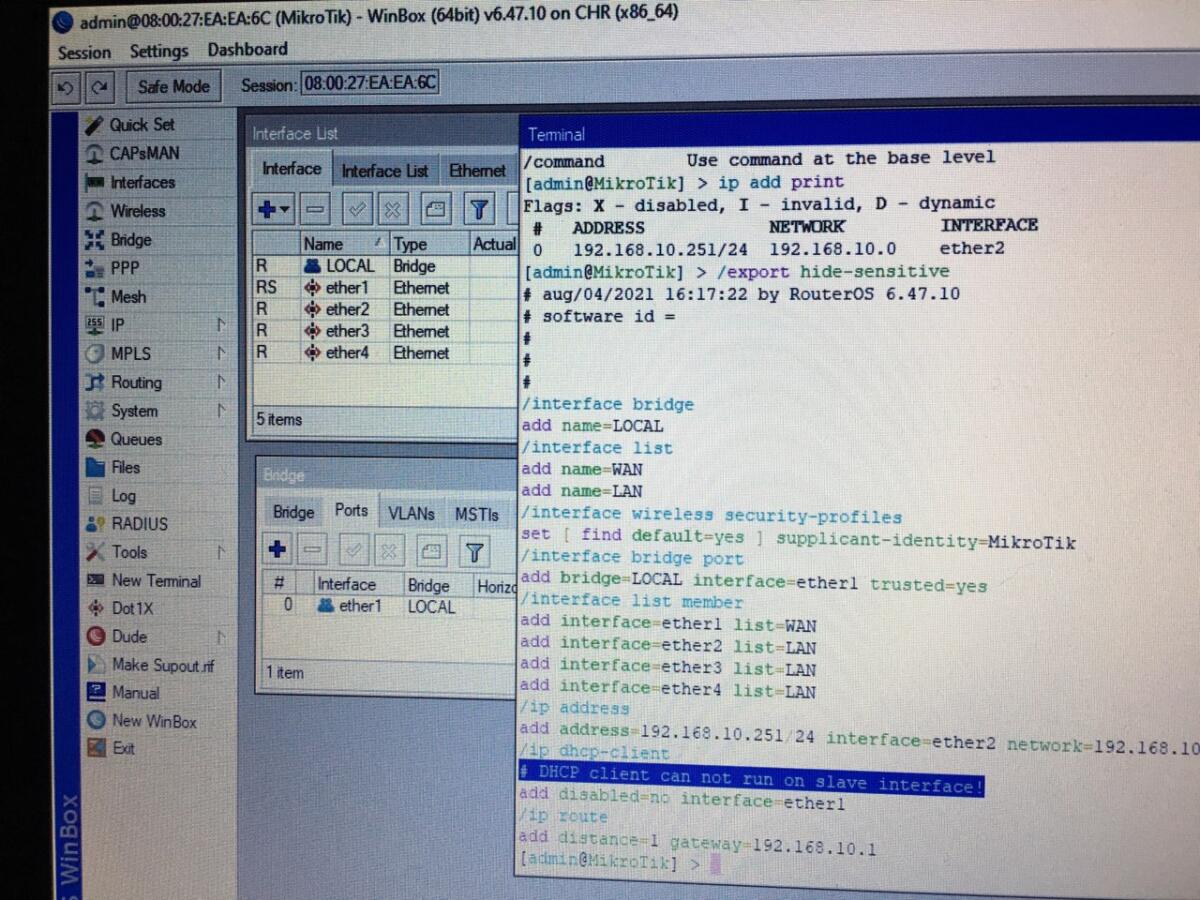Select VLANs tab in Bridge window
The width and height of the screenshot is (1200, 900).
coord(411,513)
